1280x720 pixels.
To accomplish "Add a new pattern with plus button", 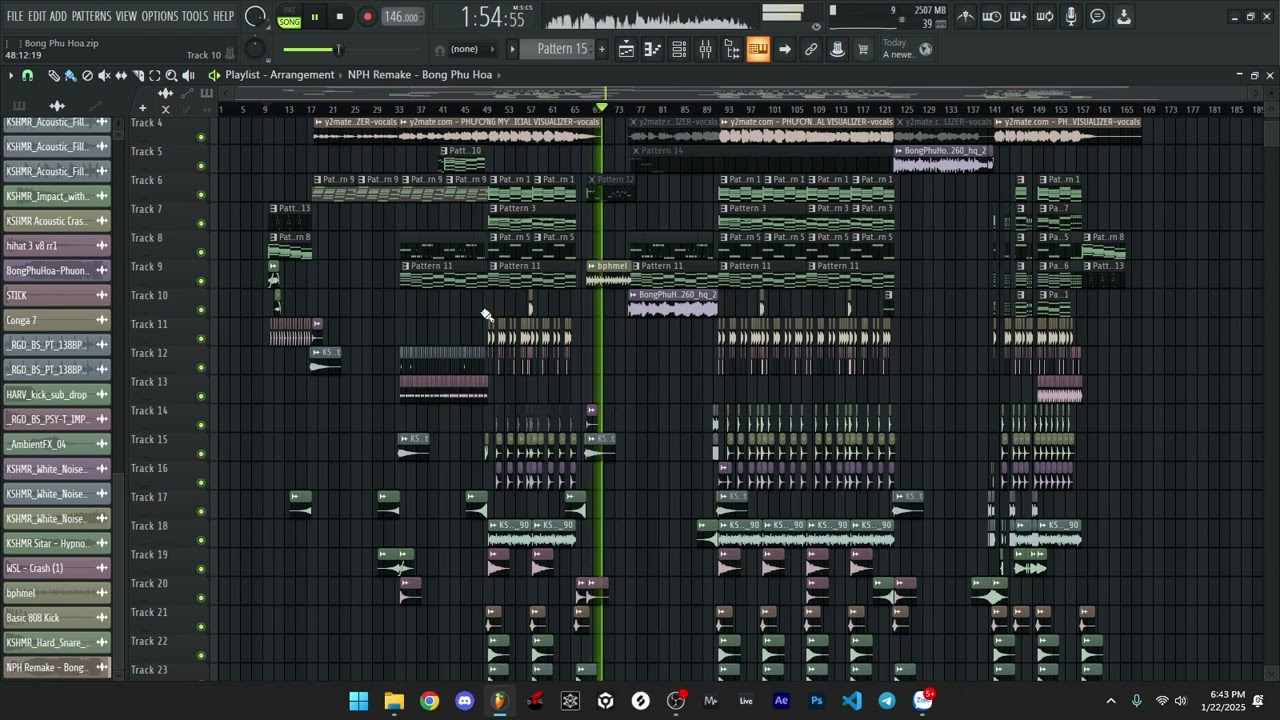I will coord(602,49).
